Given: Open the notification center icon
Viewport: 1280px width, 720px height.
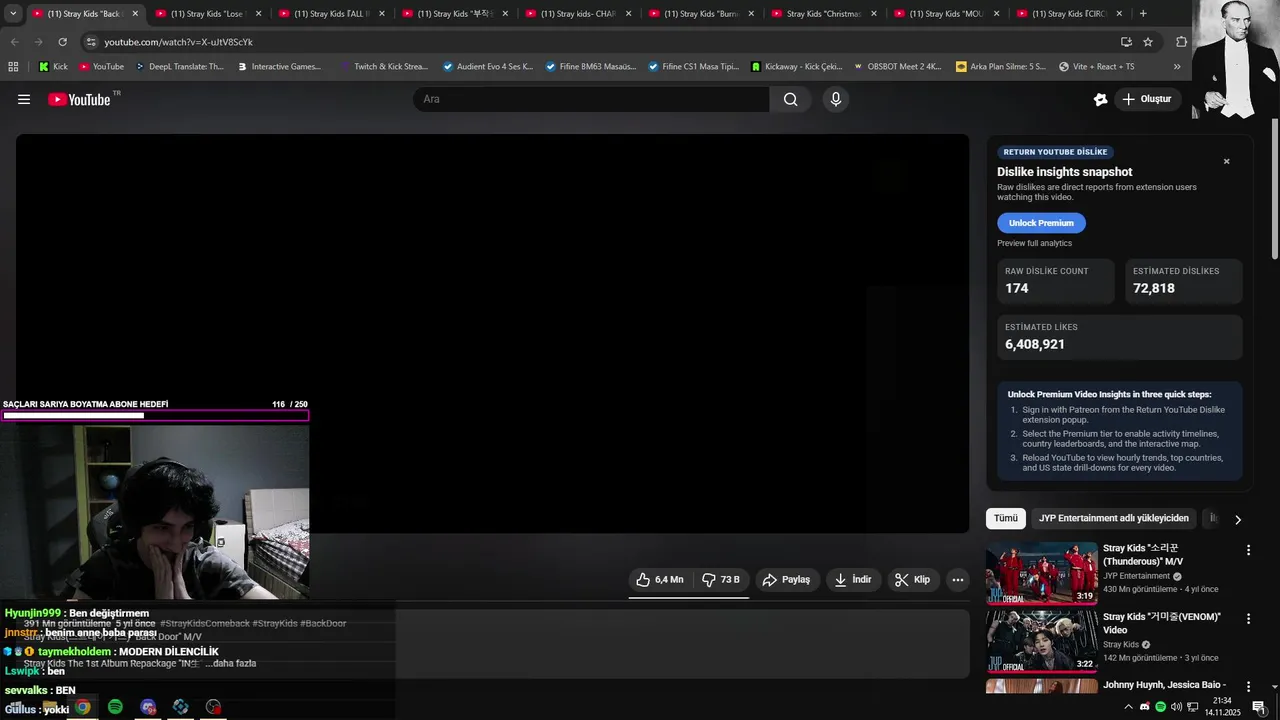Looking at the screenshot, I should pyautogui.click(x=1259, y=707).
